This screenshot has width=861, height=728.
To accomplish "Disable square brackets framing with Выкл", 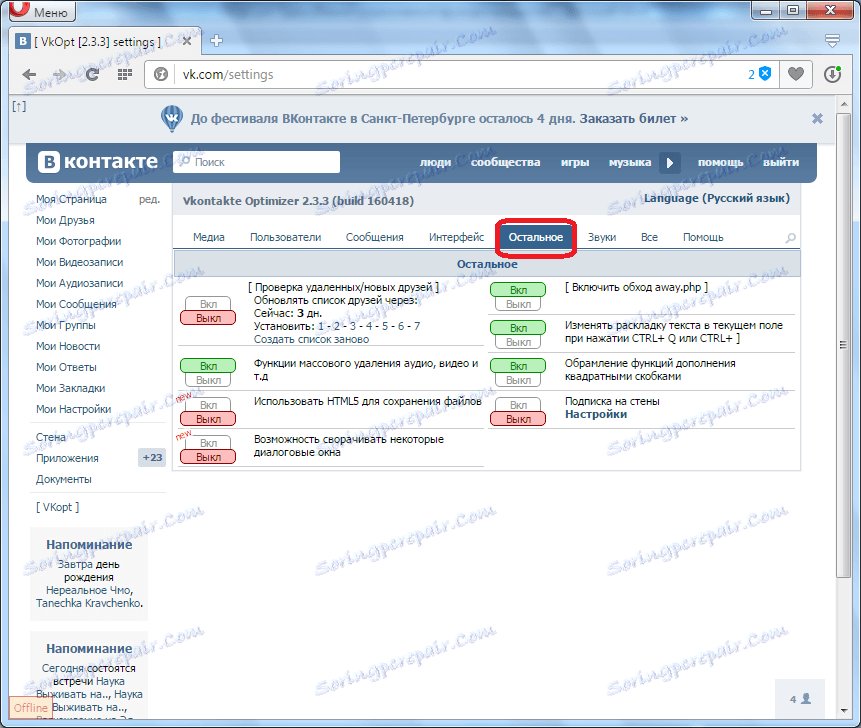I will point(518,380).
